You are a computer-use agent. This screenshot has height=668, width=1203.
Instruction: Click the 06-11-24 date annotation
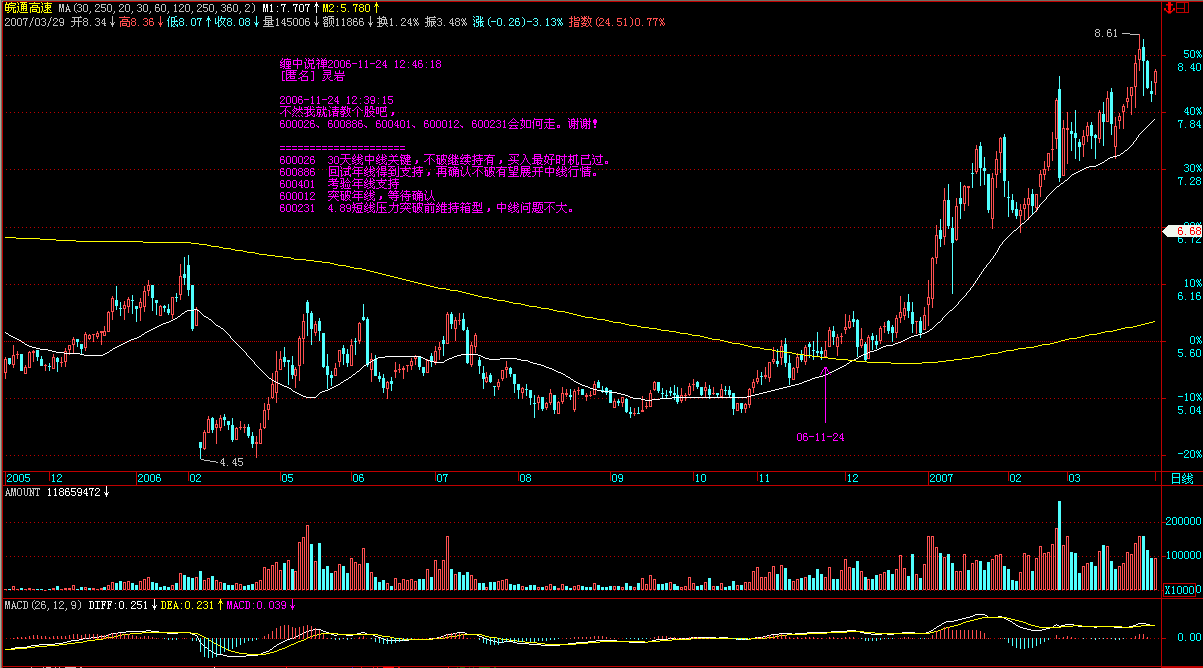(x=821, y=437)
